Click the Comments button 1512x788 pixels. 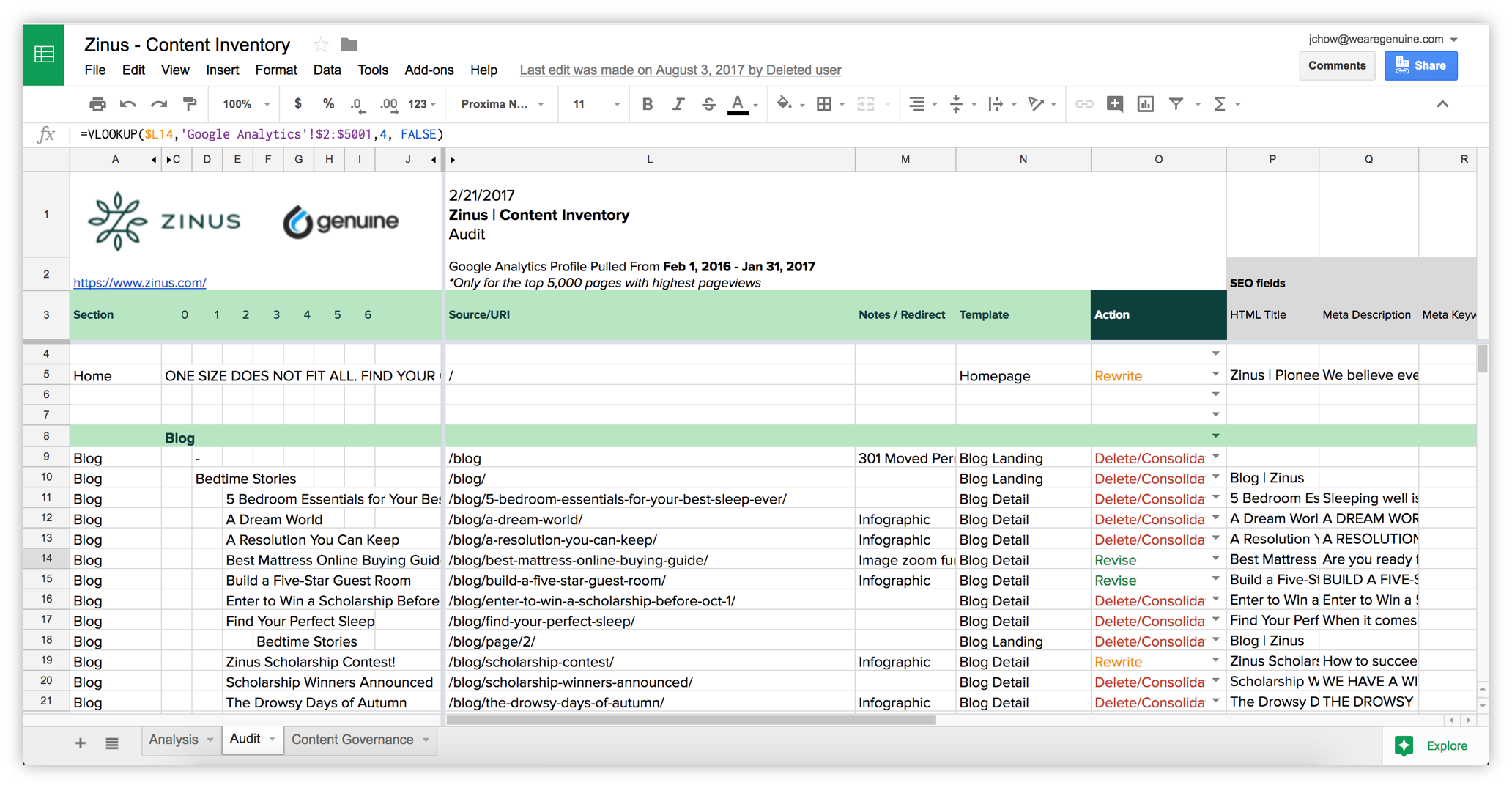click(x=1337, y=65)
